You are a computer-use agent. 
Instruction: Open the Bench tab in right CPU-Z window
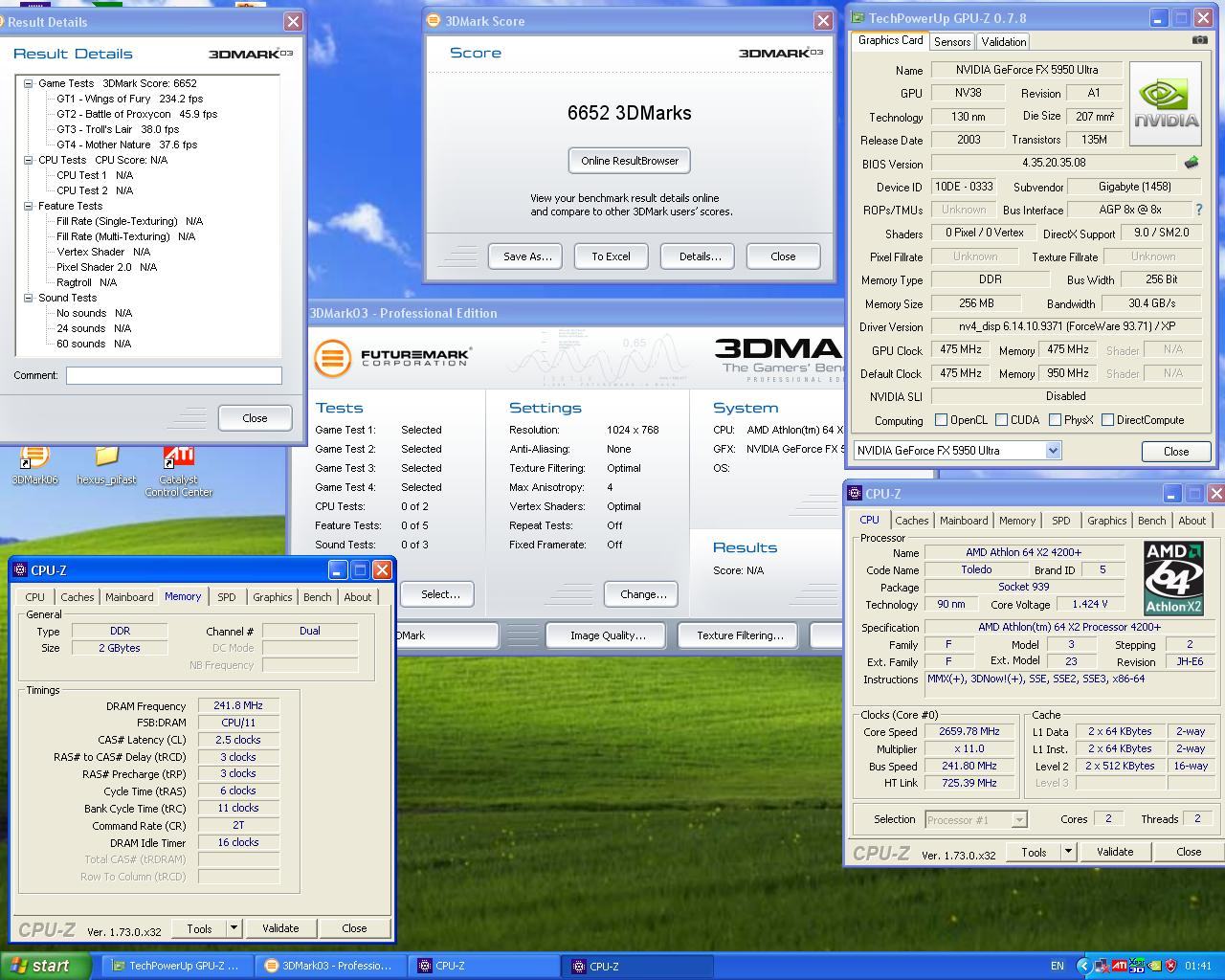click(x=1151, y=521)
